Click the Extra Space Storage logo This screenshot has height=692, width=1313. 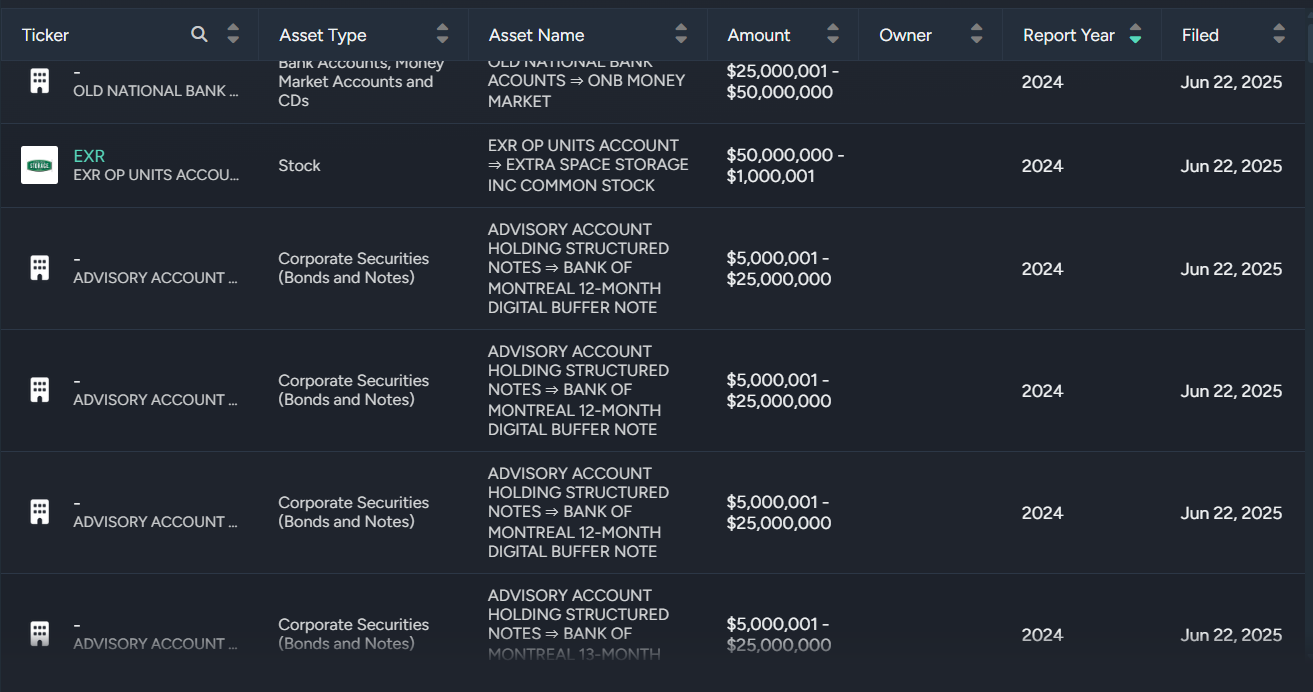[x=40, y=166]
